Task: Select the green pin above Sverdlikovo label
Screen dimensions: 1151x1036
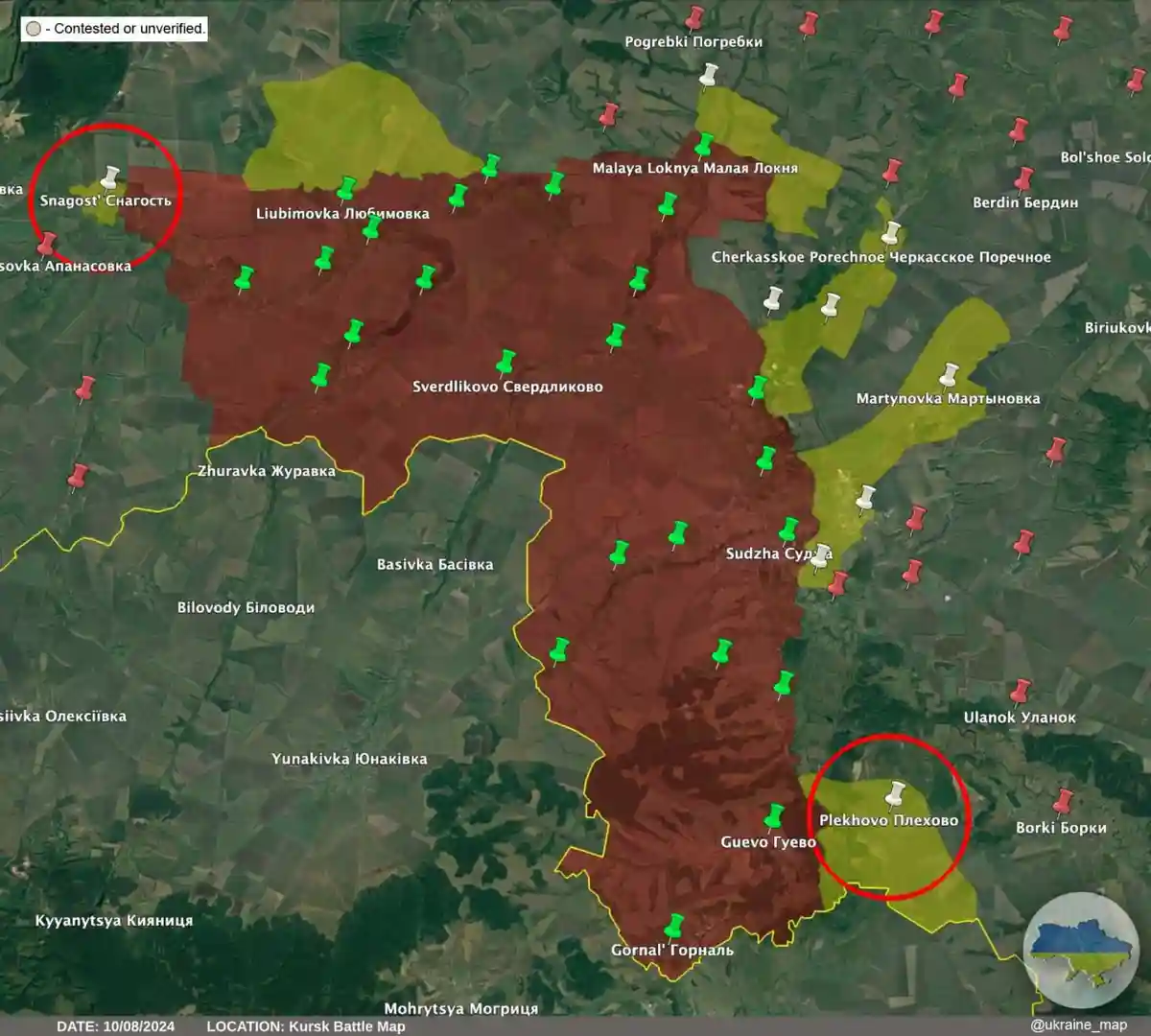Action: (505, 363)
